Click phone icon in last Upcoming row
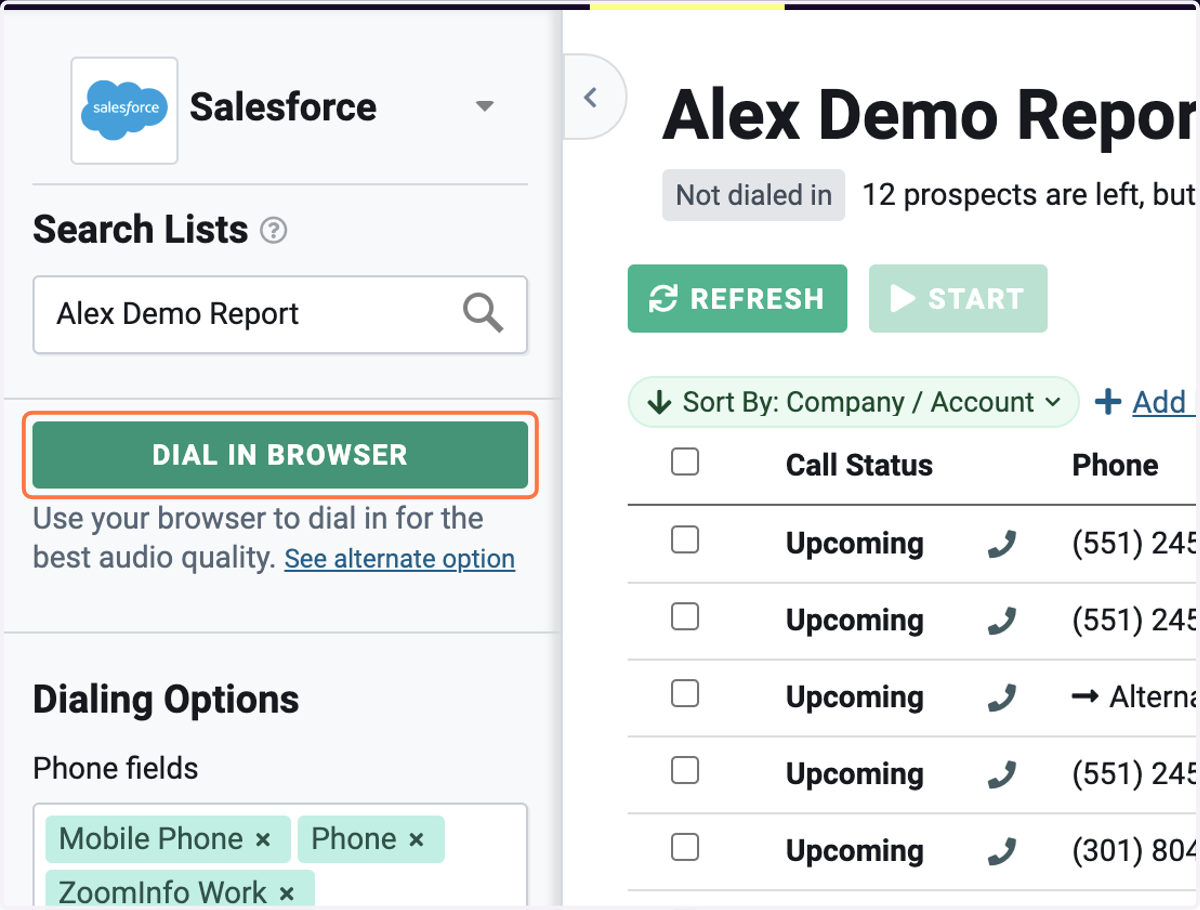 coord(1001,851)
